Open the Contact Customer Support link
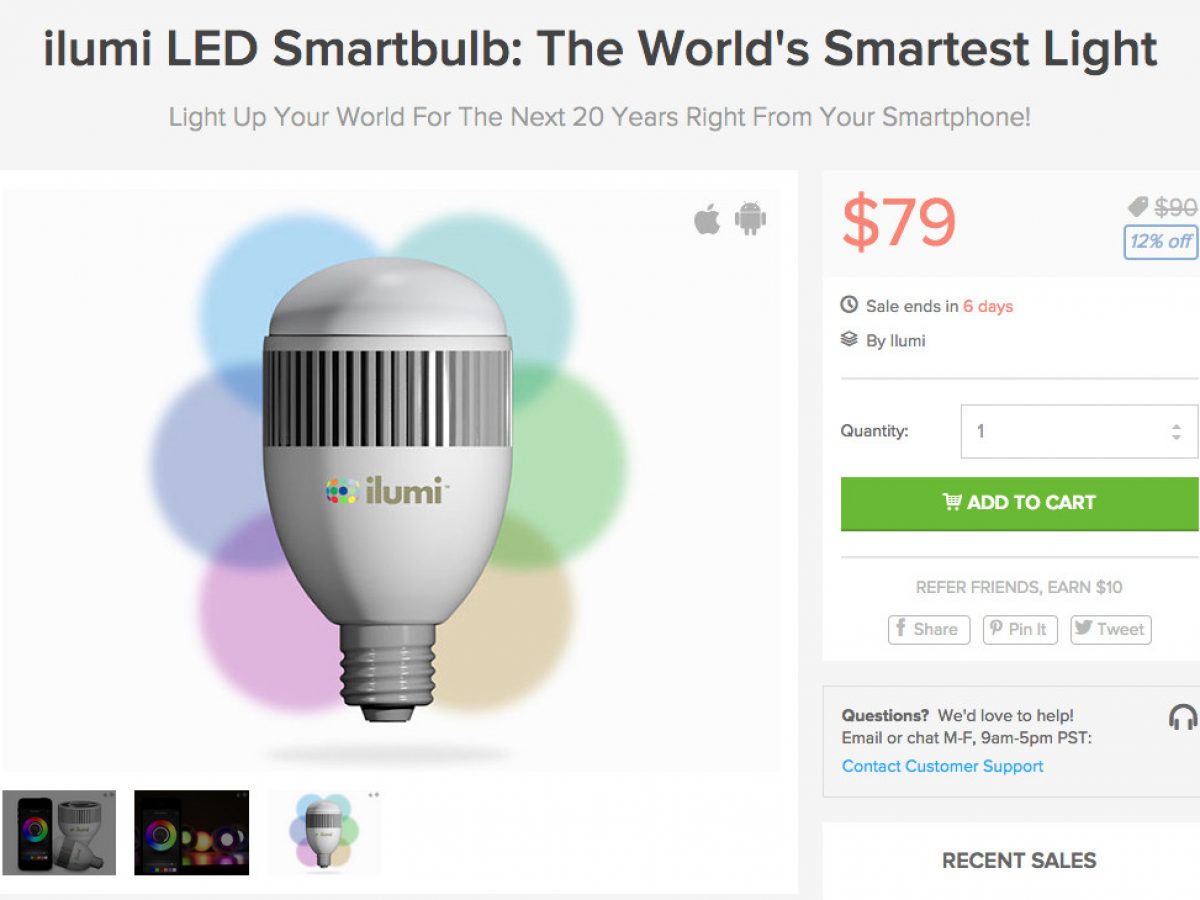1200x900 pixels. (942, 766)
